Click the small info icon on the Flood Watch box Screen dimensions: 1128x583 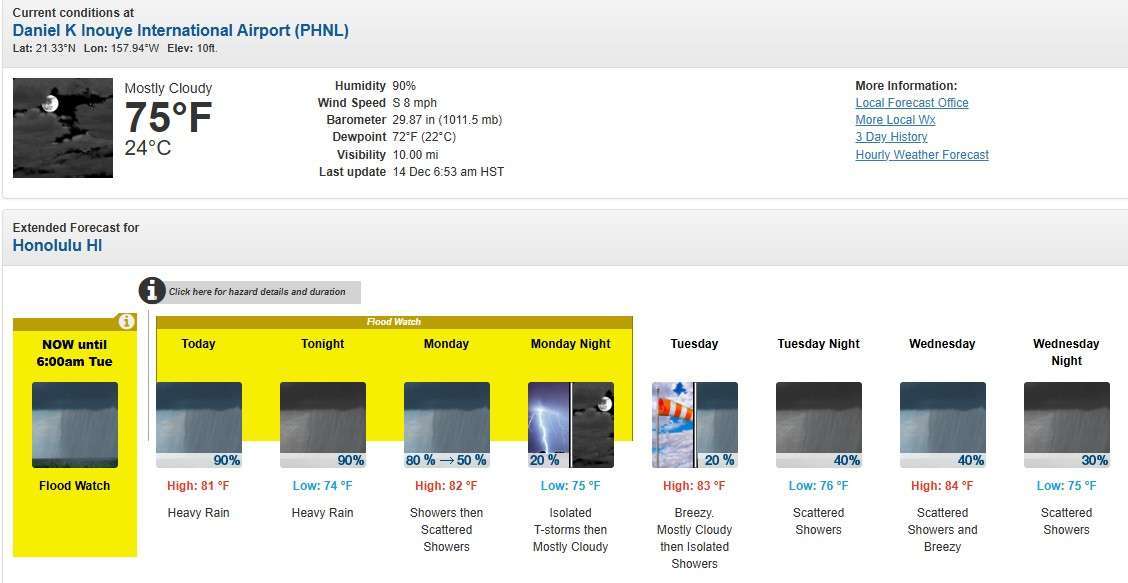pos(126,322)
